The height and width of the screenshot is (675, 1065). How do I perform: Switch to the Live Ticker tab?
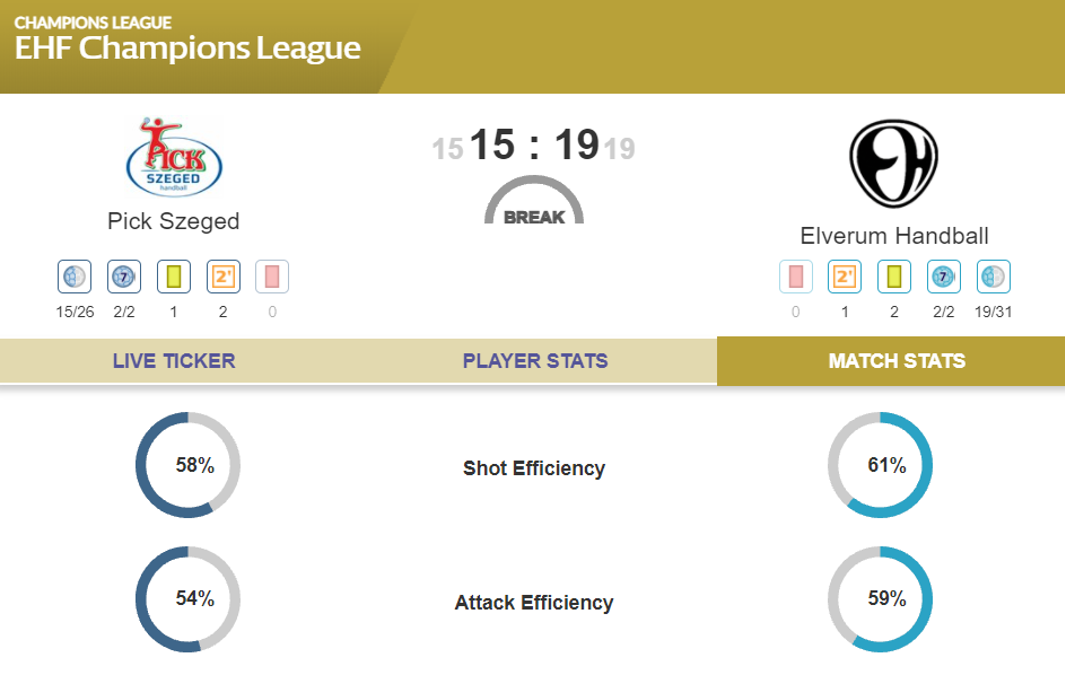pyautogui.click(x=174, y=361)
